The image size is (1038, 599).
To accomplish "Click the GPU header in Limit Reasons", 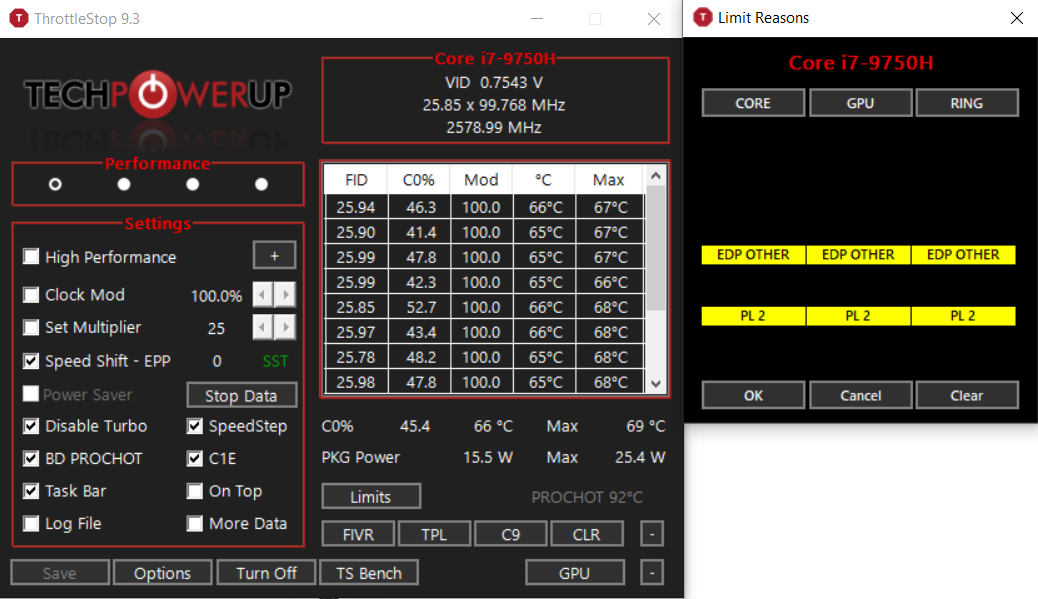I will click(860, 103).
